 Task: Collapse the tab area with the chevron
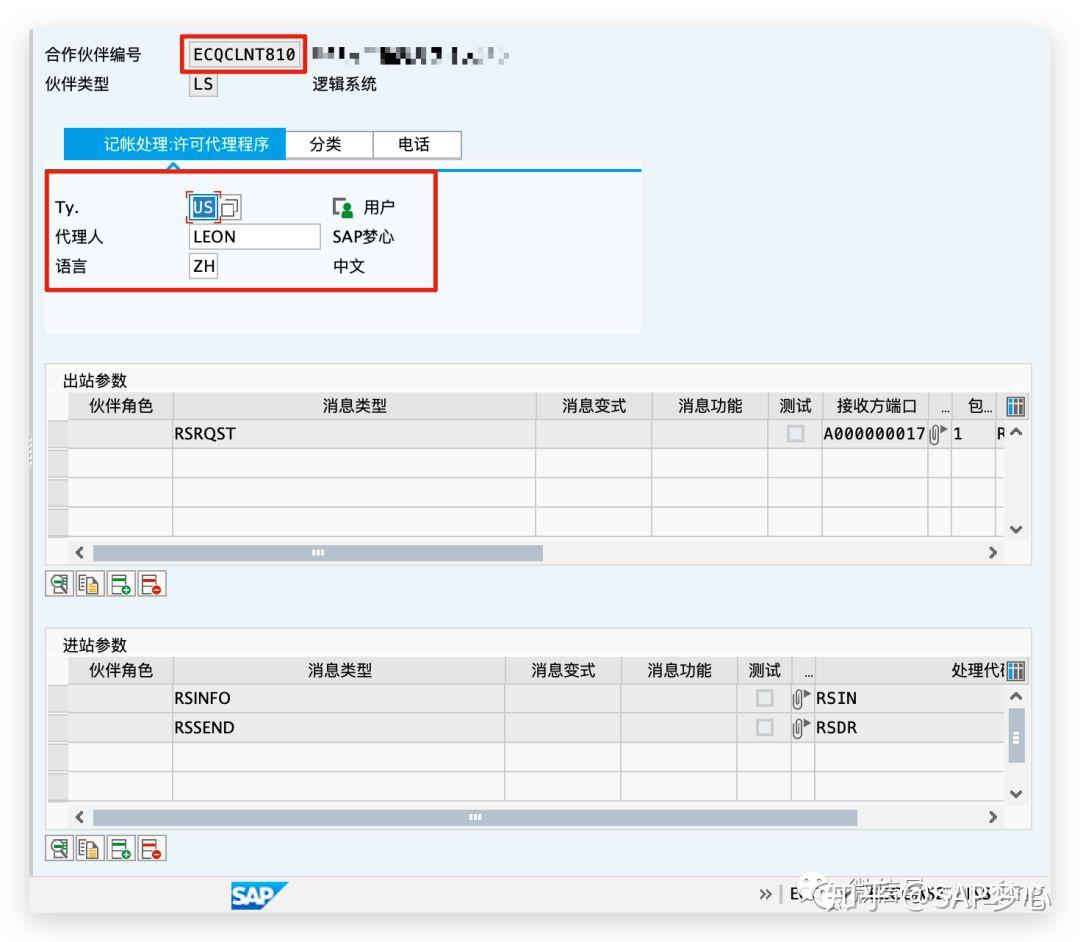tap(174, 166)
